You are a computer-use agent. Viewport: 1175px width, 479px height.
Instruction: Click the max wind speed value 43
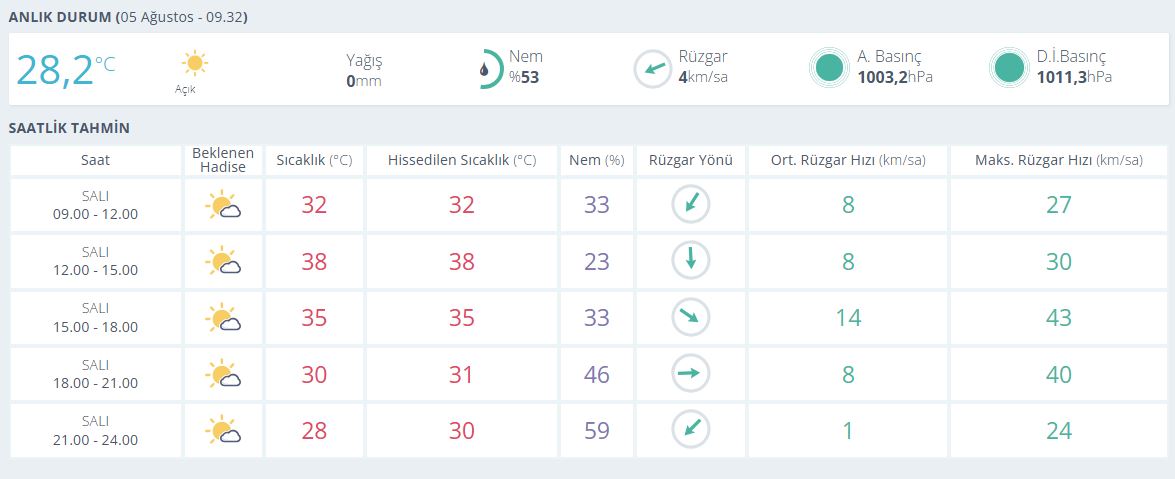click(1059, 318)
